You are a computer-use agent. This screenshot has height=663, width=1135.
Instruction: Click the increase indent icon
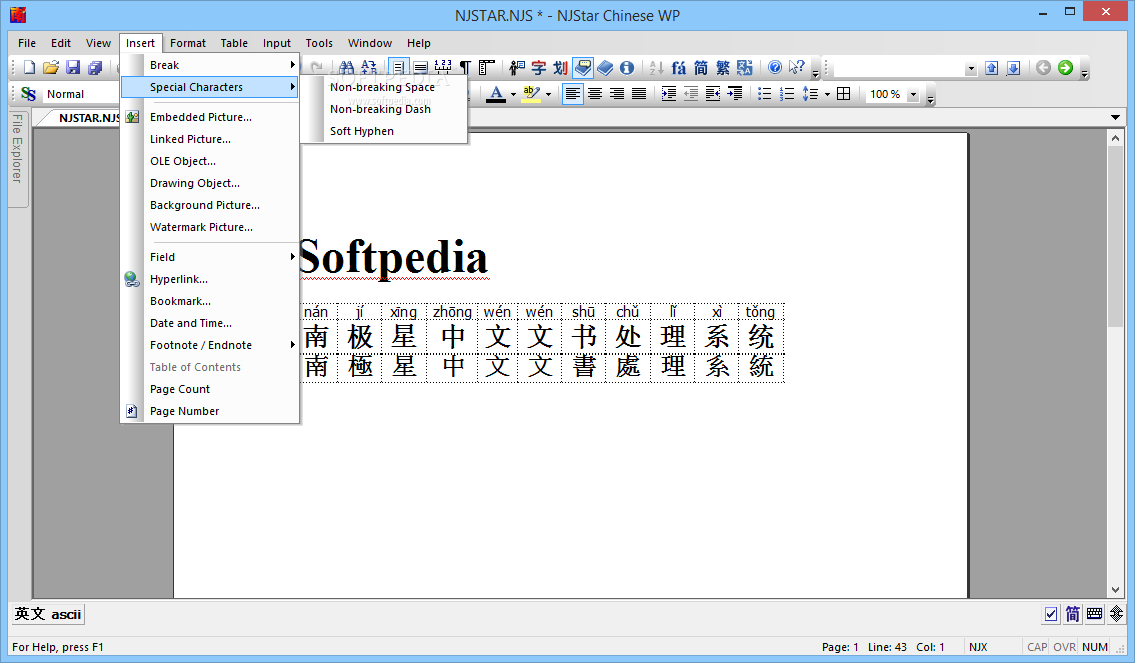(669, 93)
